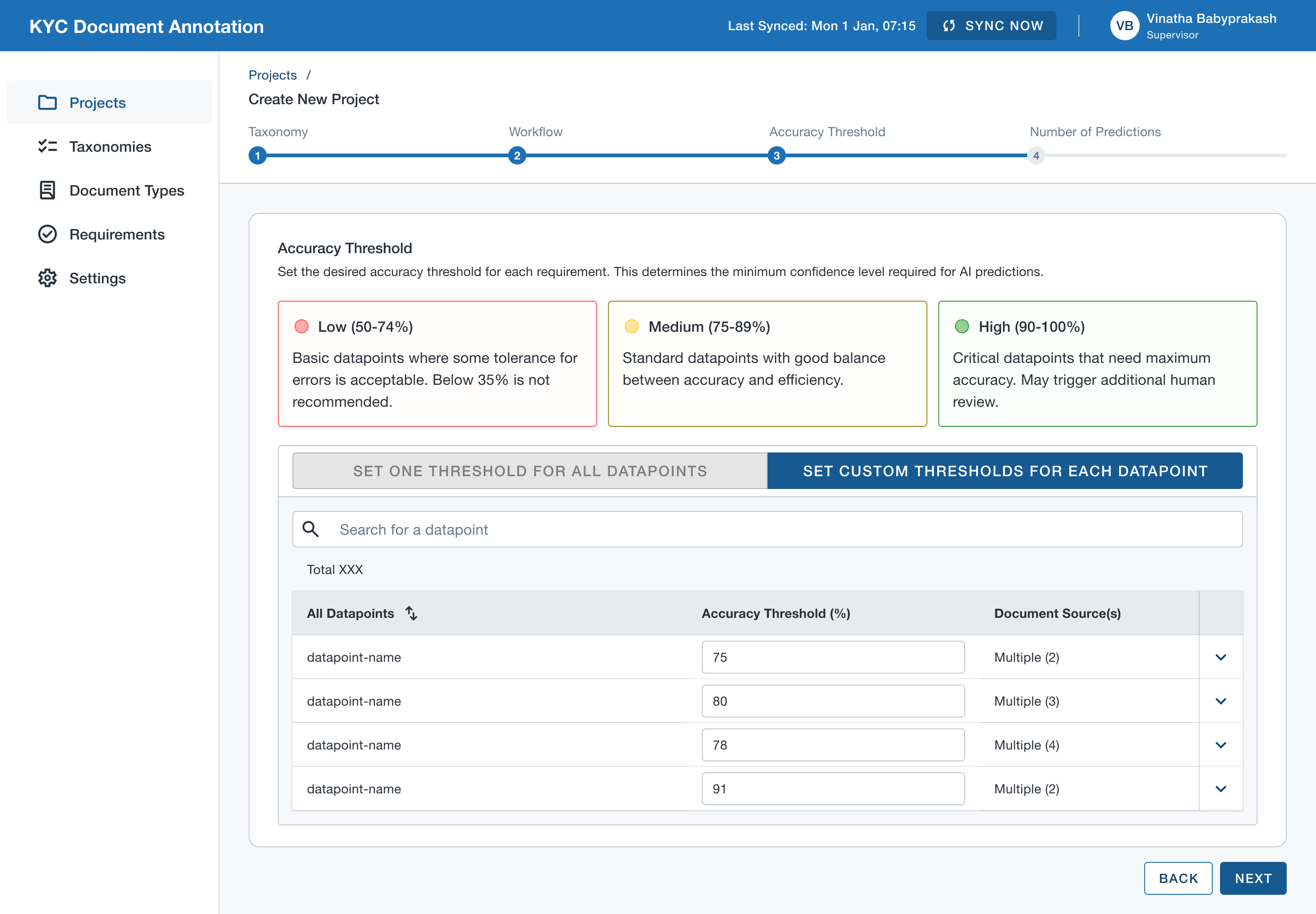
Task: Click the Settings gear icon
Action: coord(47,278)
